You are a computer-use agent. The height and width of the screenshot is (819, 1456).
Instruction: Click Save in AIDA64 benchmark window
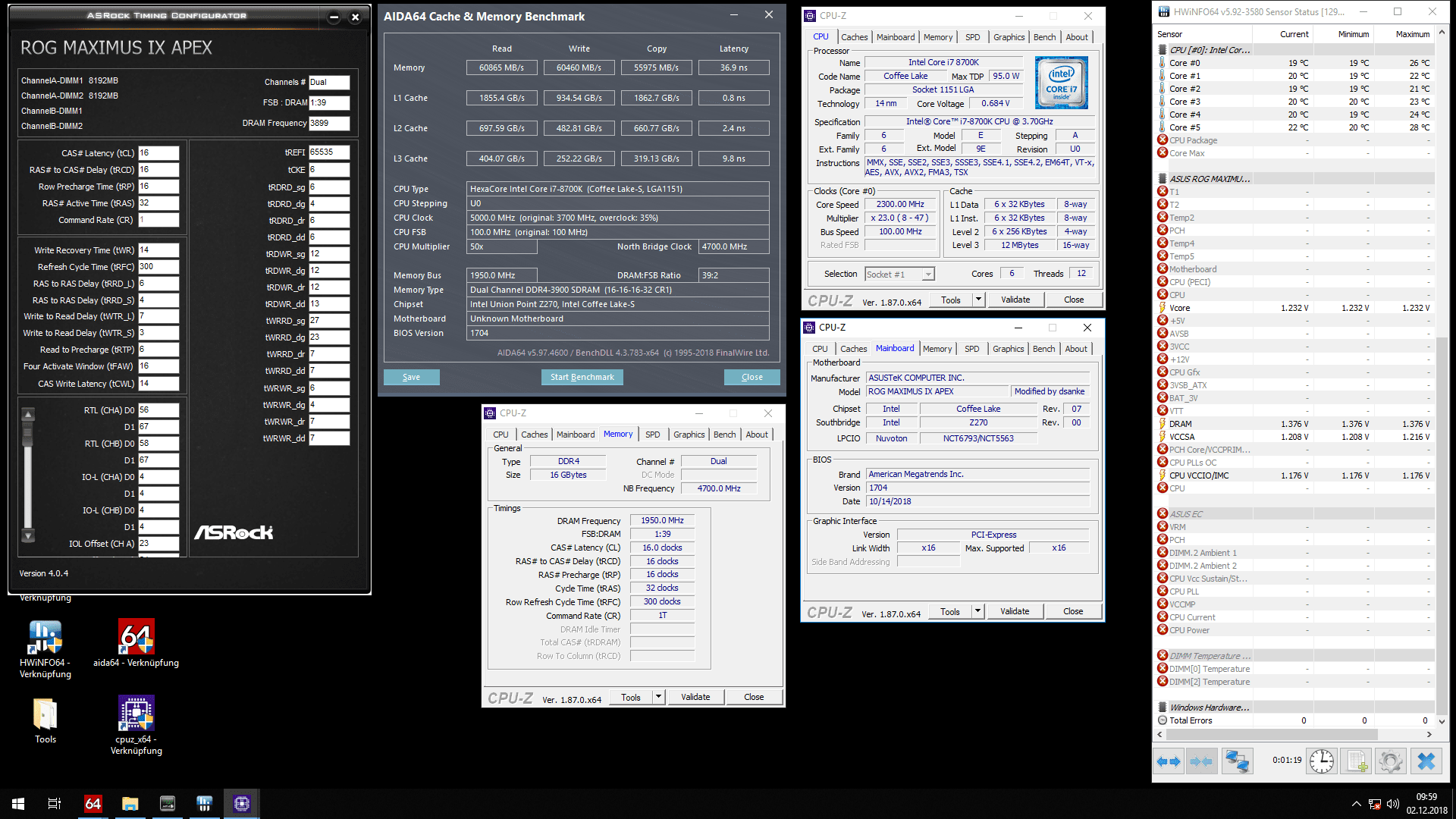(411, 377)
